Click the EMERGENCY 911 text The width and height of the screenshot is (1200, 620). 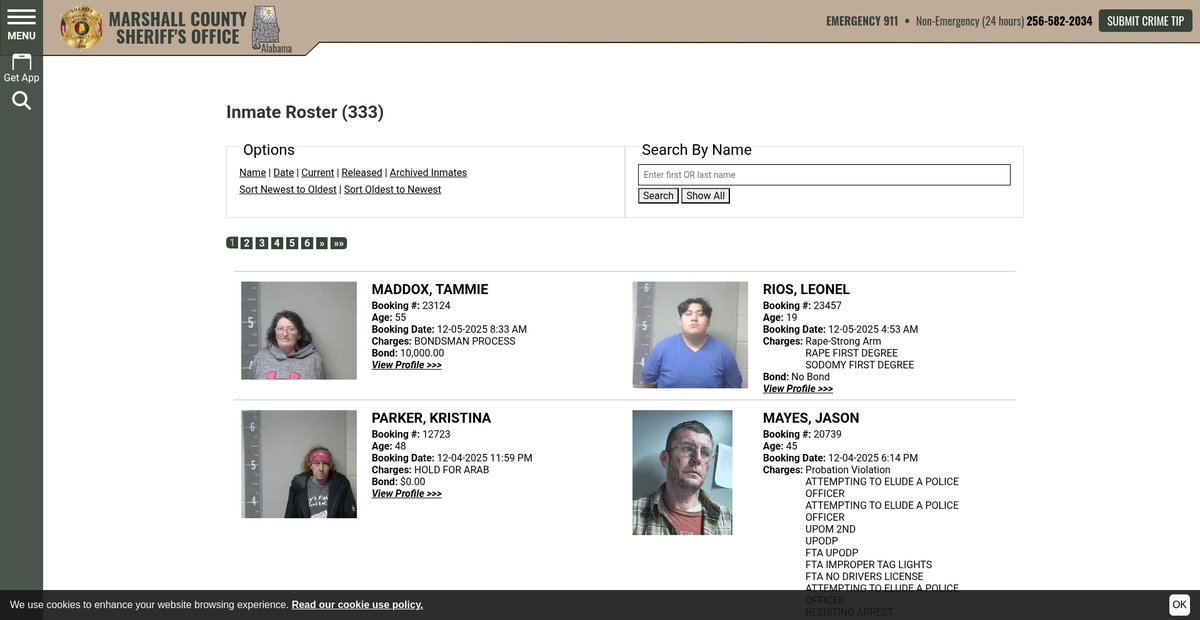[862, 21]
